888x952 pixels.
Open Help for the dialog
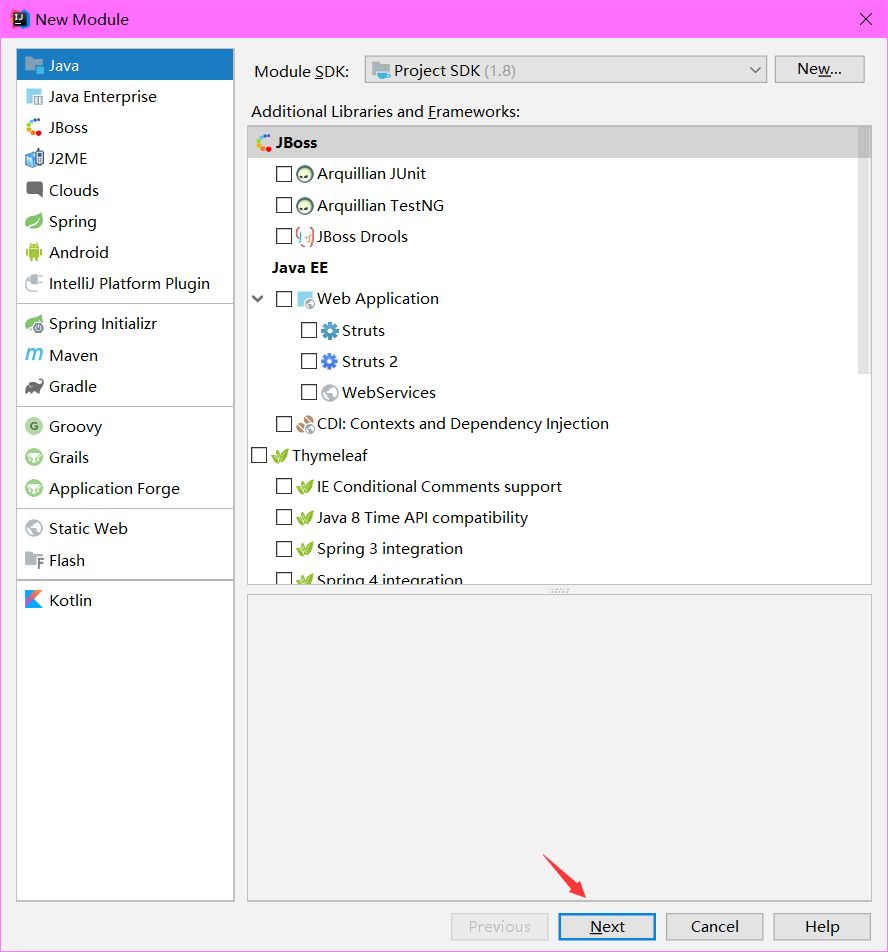point(822,926)
